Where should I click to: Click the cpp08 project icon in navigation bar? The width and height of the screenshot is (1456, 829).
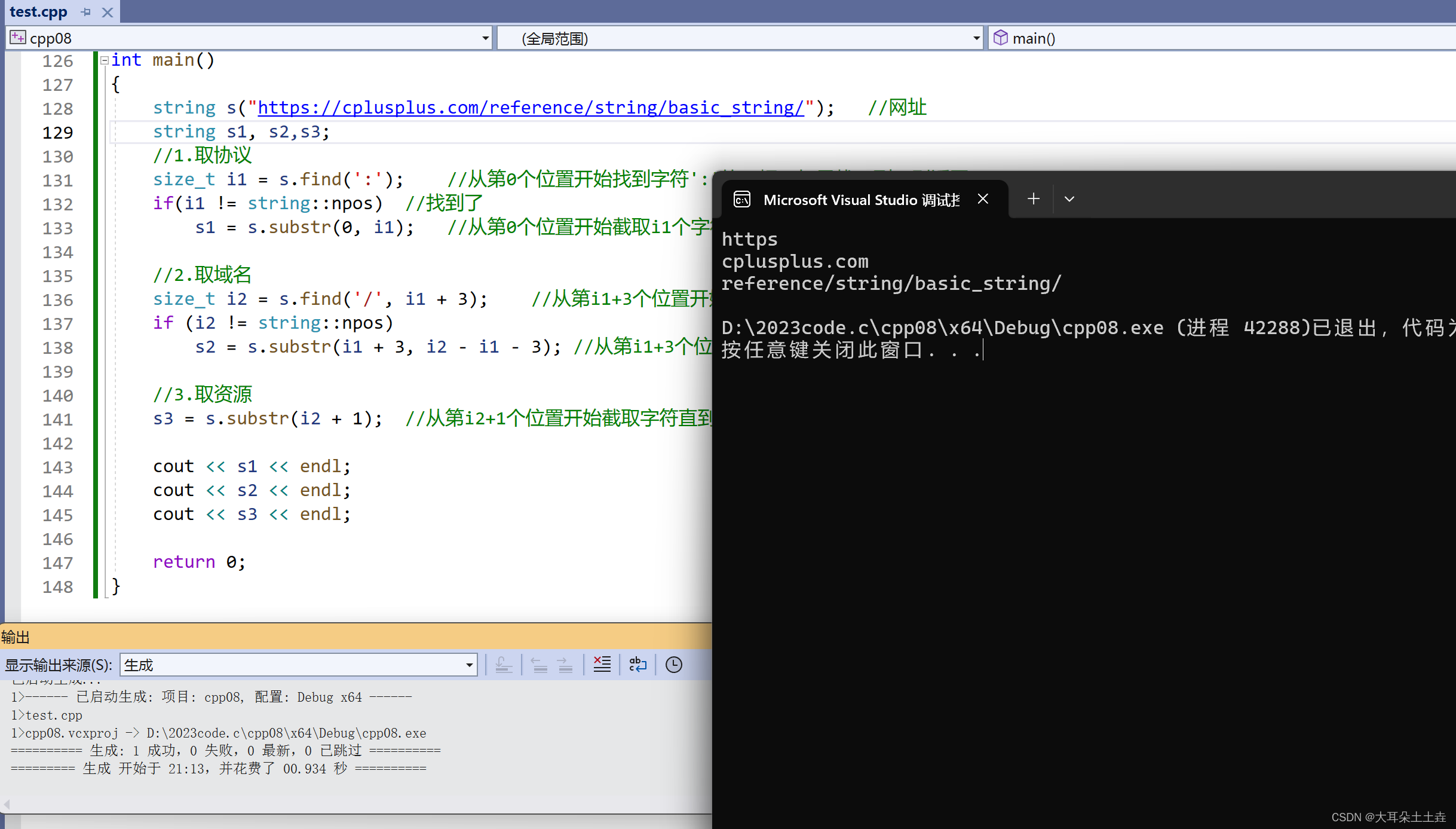18,38
